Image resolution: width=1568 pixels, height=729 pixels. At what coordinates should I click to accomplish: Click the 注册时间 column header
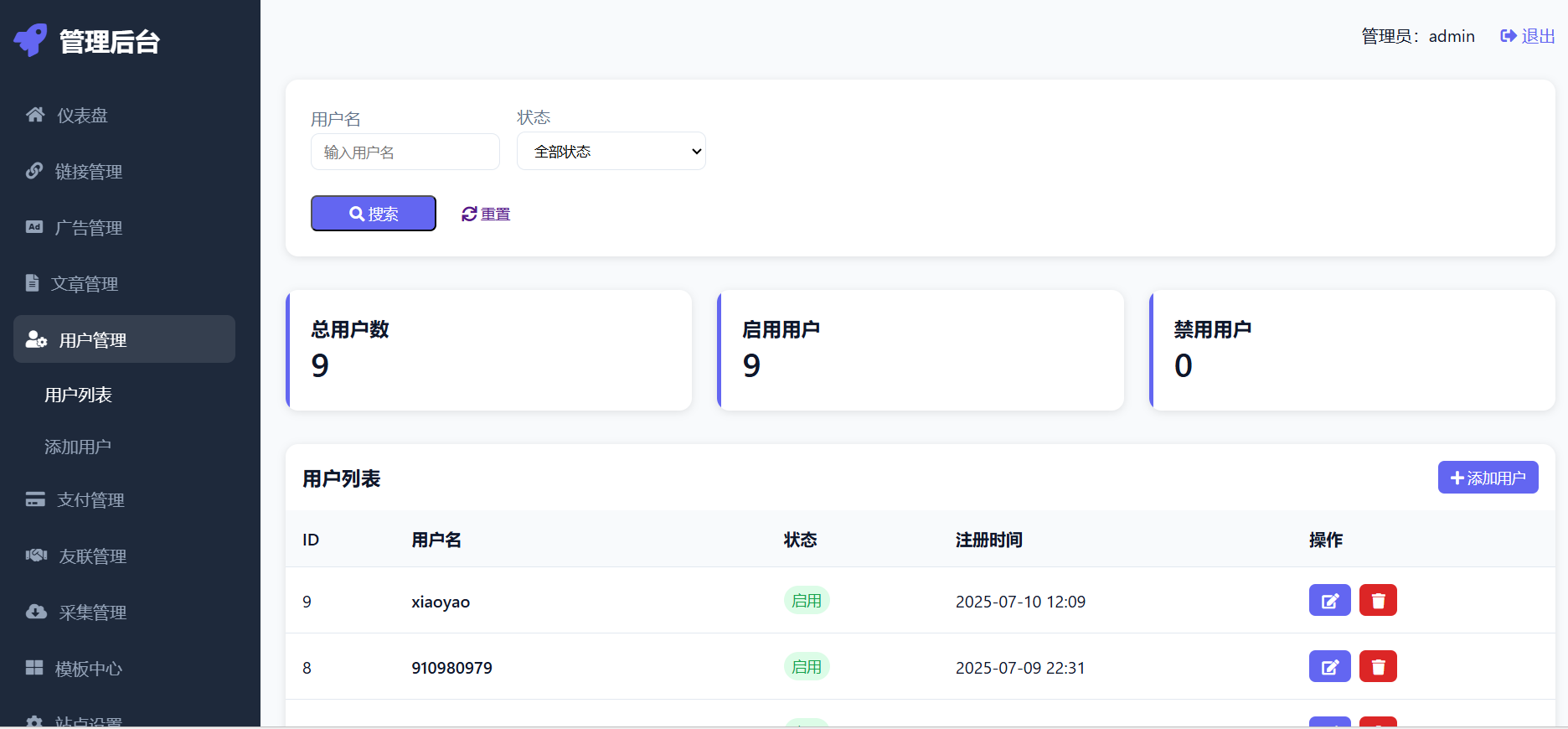point(989,540)
